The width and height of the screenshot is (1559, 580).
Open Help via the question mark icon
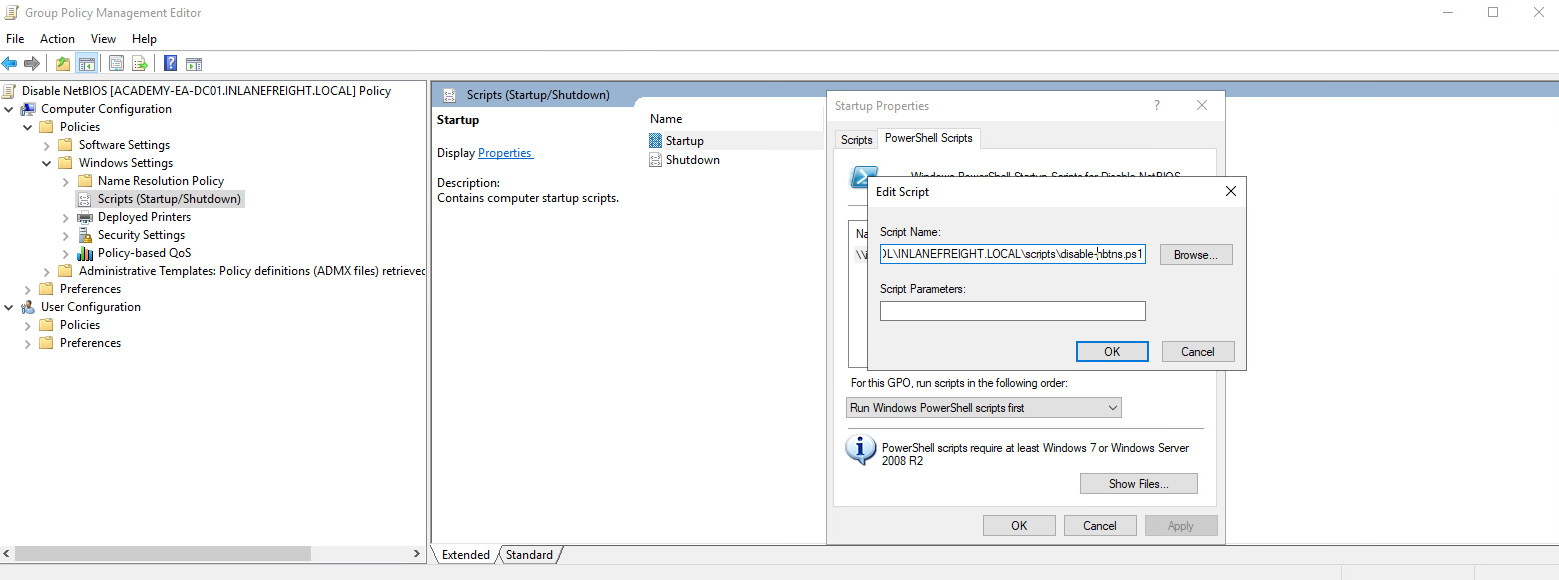pos(170,64)
